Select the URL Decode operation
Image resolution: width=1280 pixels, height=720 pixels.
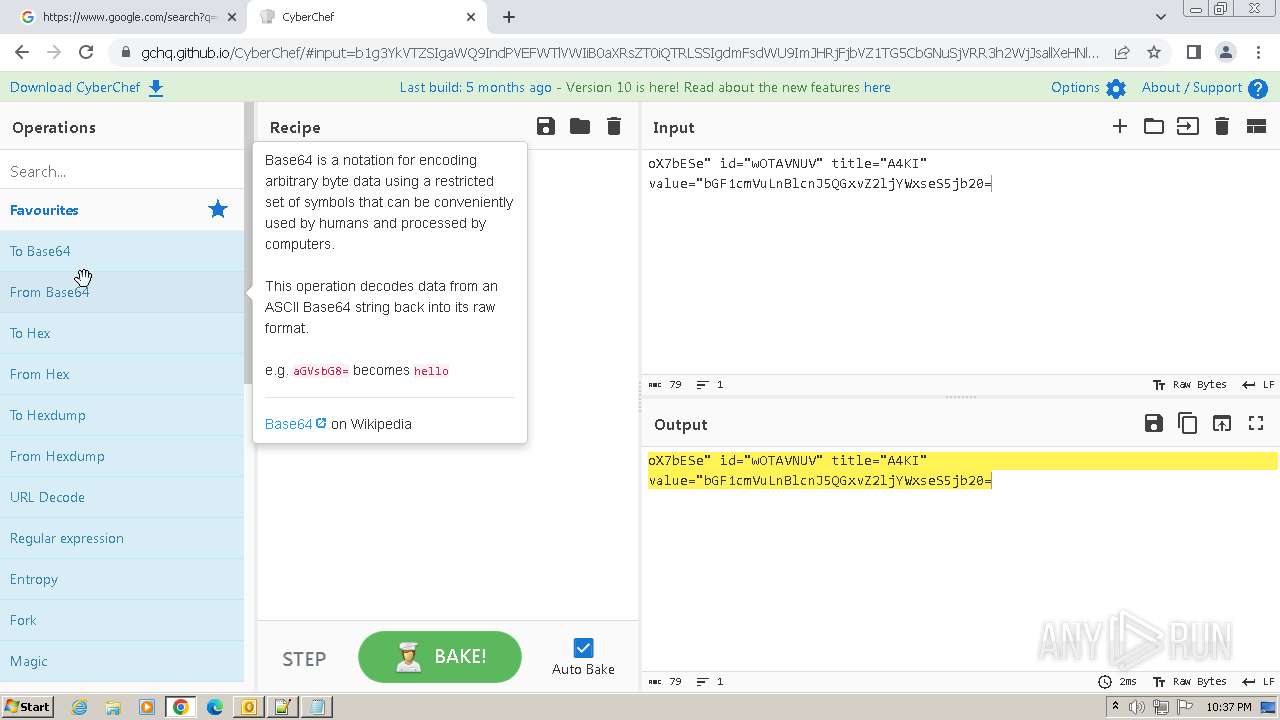(122, 497)
